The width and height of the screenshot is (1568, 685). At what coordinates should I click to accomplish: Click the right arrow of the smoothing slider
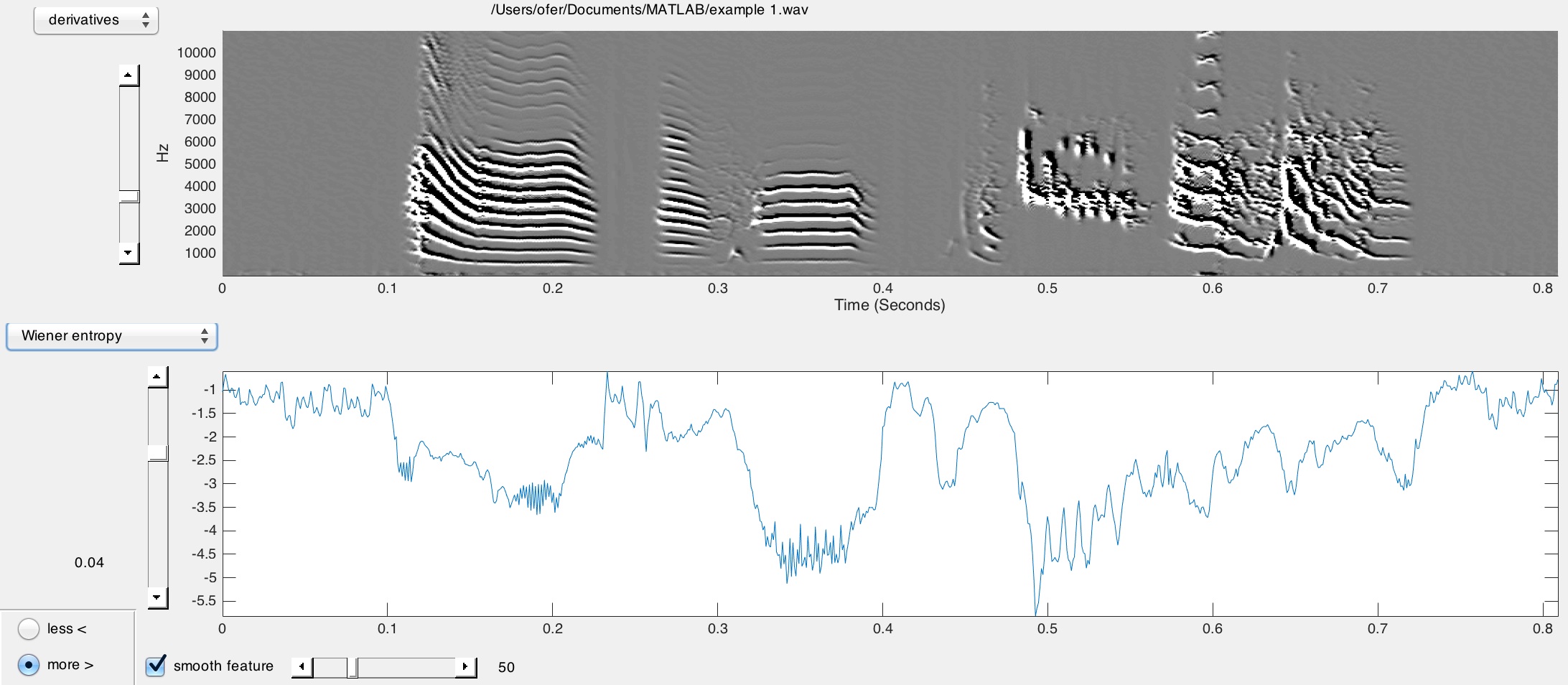pyautogui.click(x=465, y=667)
